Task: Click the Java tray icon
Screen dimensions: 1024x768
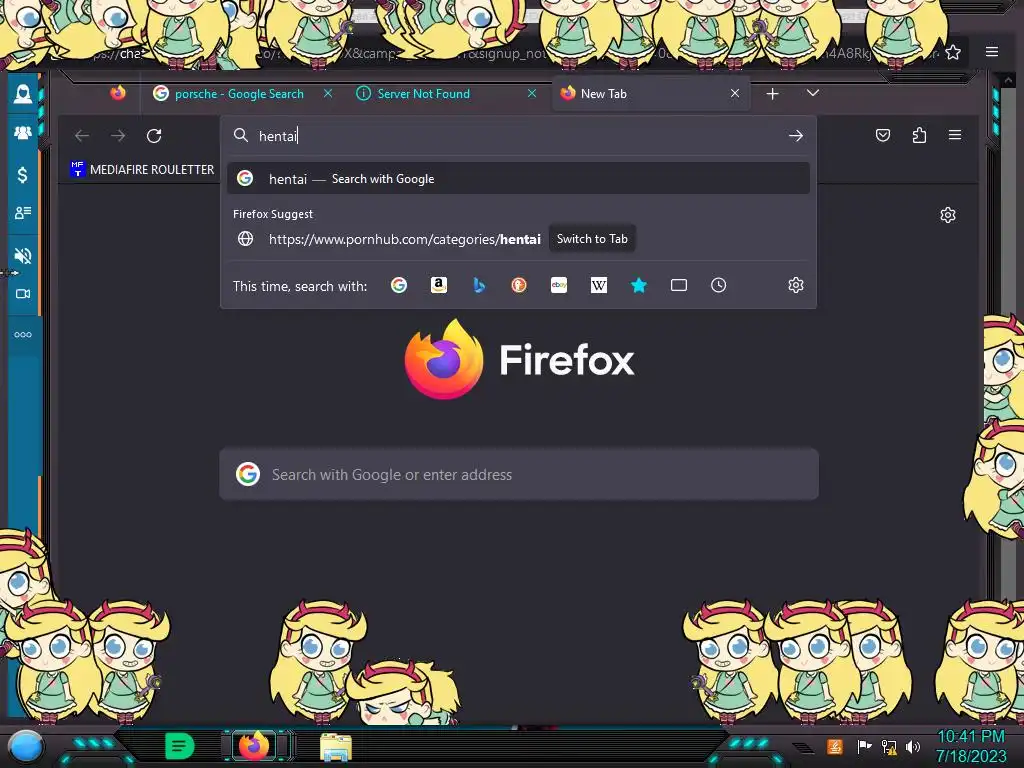Action: (835, 746)
